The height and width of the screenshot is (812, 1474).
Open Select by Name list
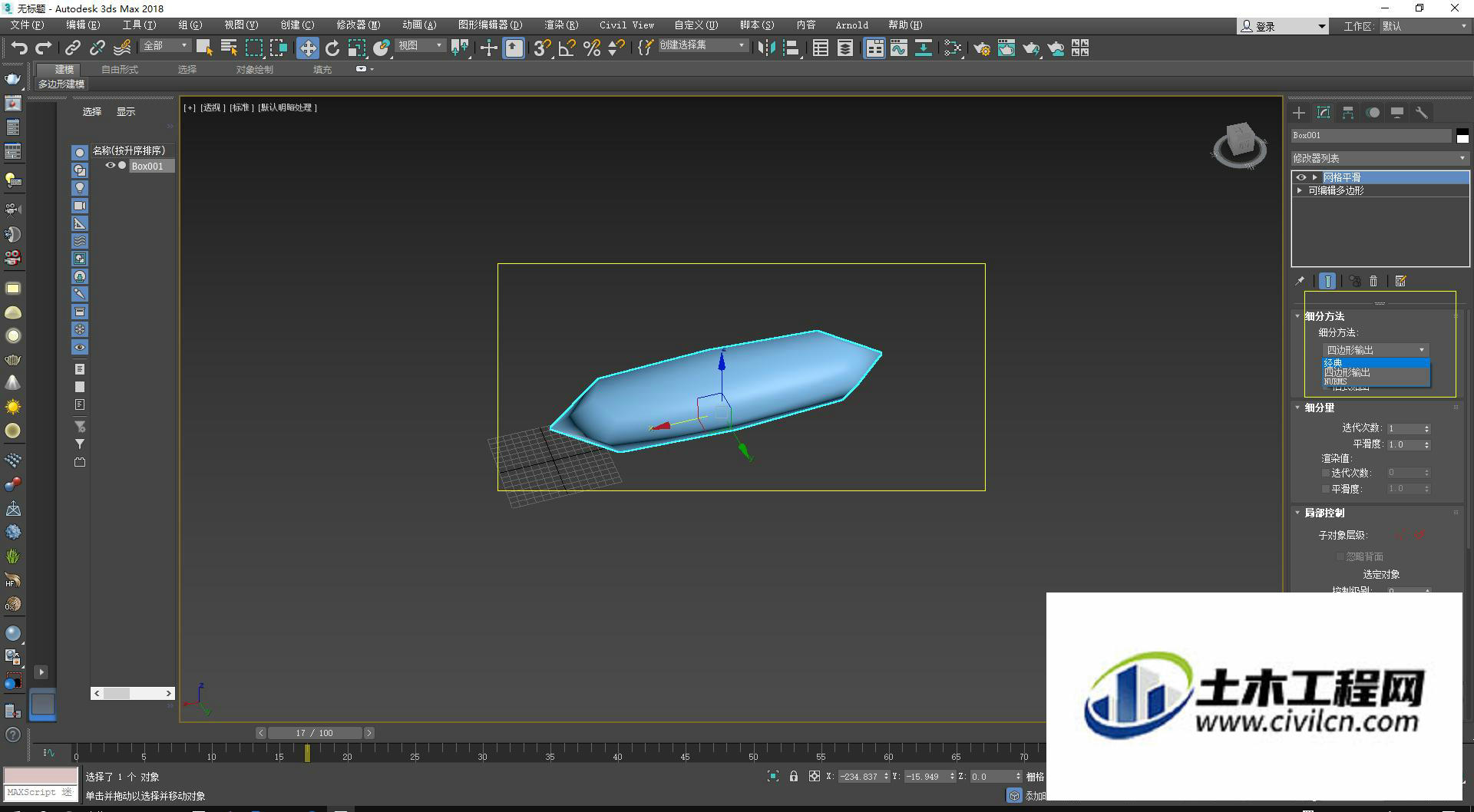(x=229, y=48)
